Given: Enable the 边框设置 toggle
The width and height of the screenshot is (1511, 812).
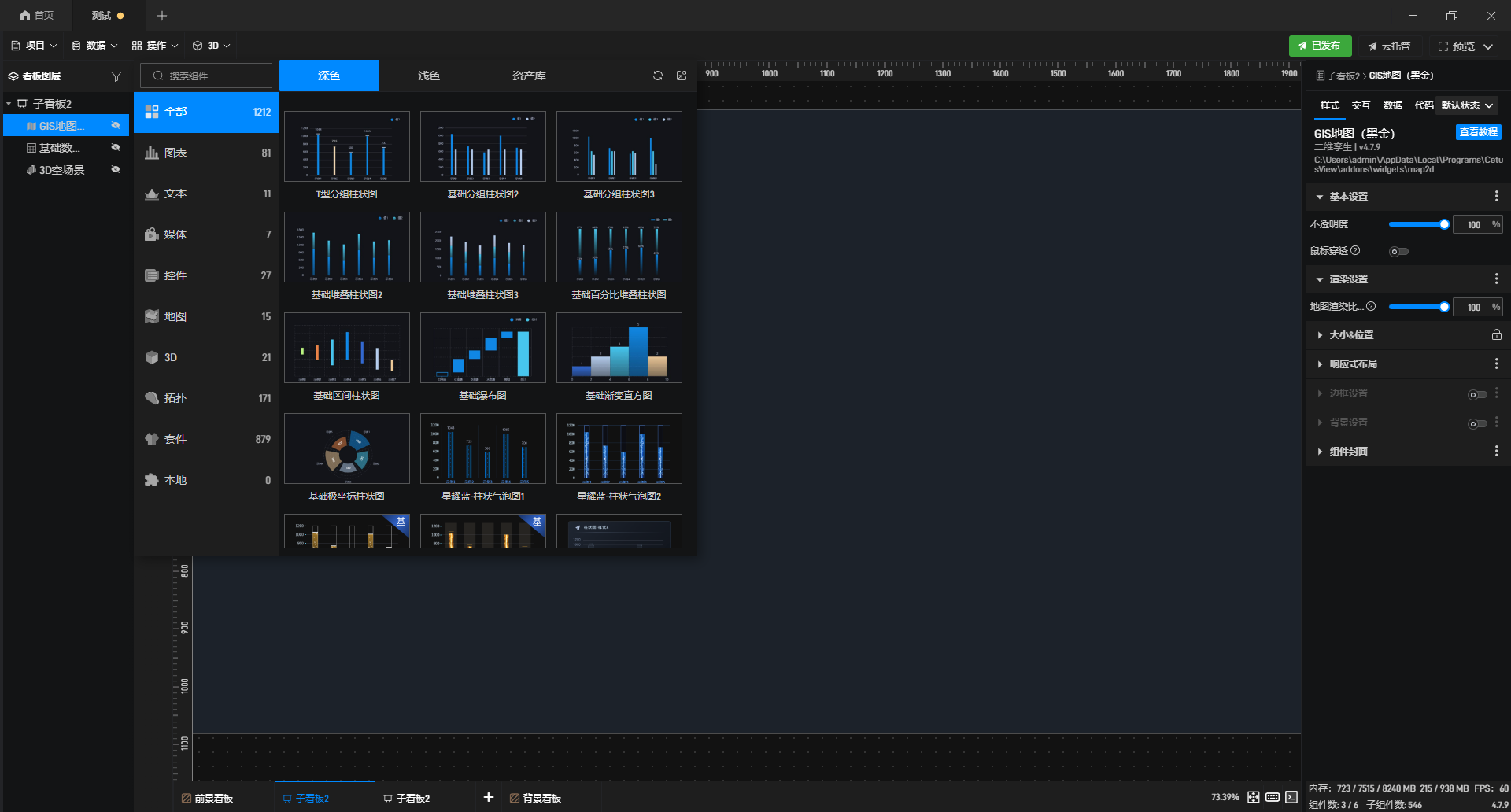Looking at the screenshot, I should pos(1477,394).
